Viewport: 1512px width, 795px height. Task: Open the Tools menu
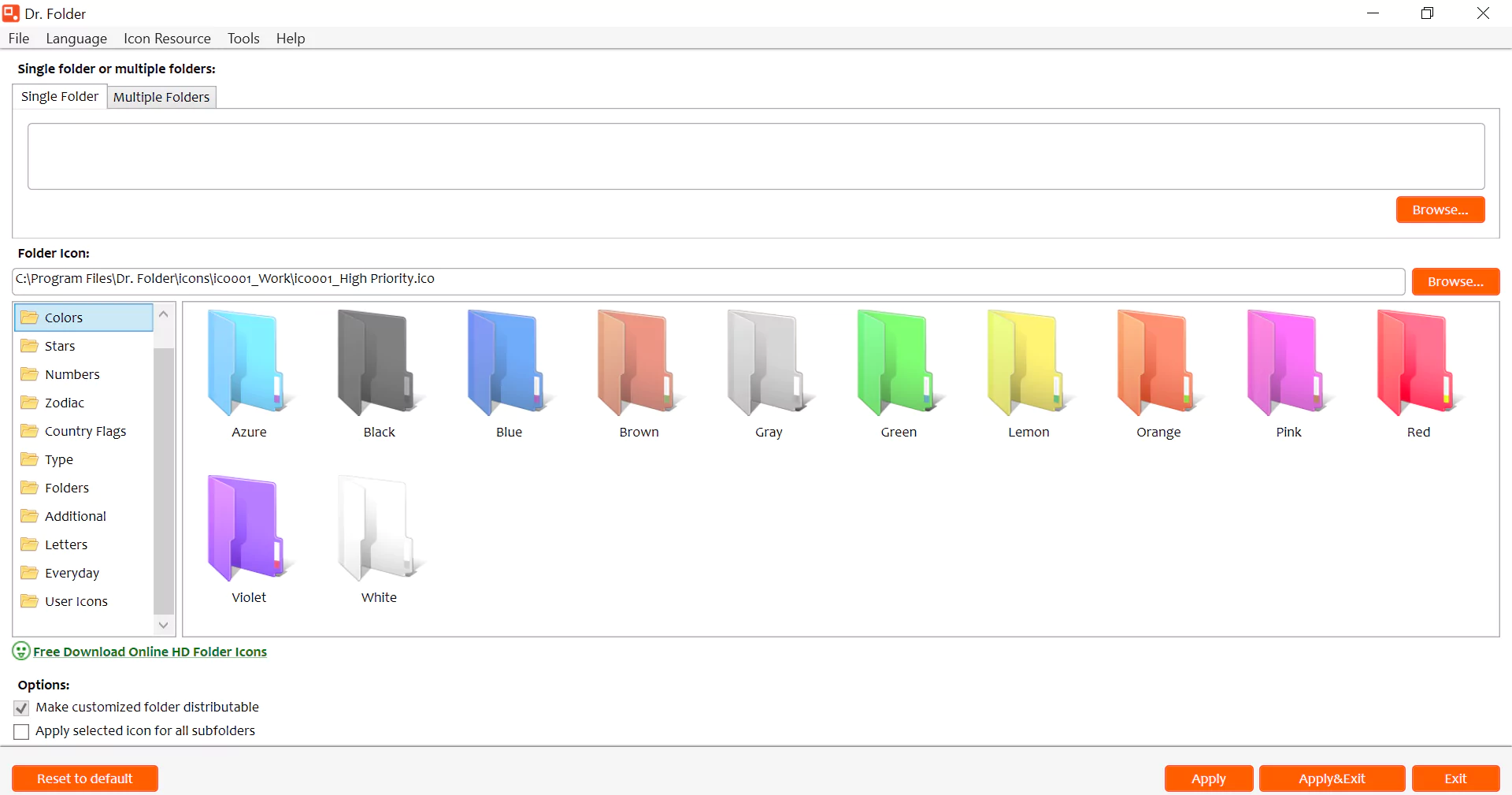(x=243, y=38)
